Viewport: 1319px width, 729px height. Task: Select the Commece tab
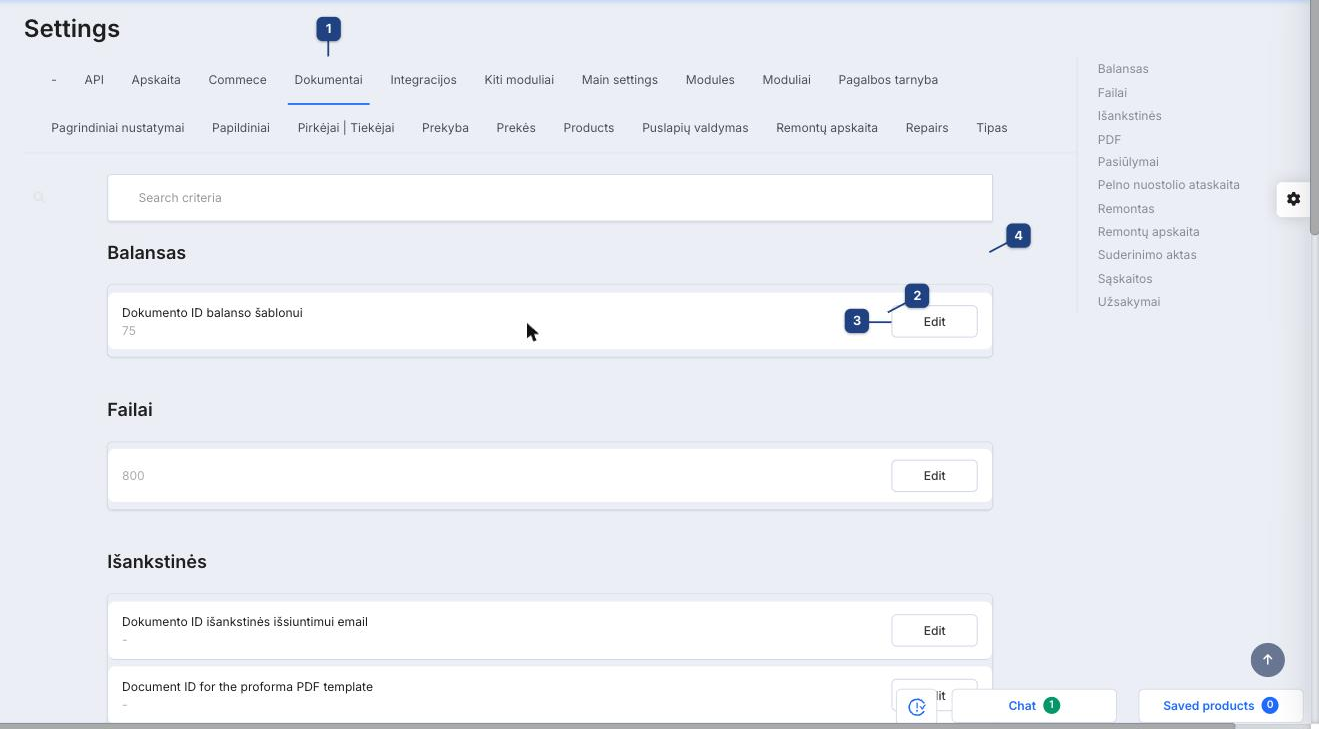[x=237, y=80]
